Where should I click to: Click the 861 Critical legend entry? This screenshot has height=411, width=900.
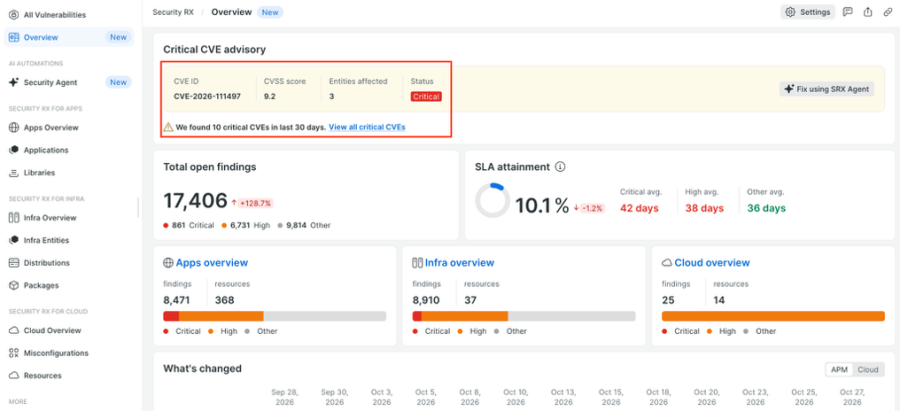pos(189,226)
